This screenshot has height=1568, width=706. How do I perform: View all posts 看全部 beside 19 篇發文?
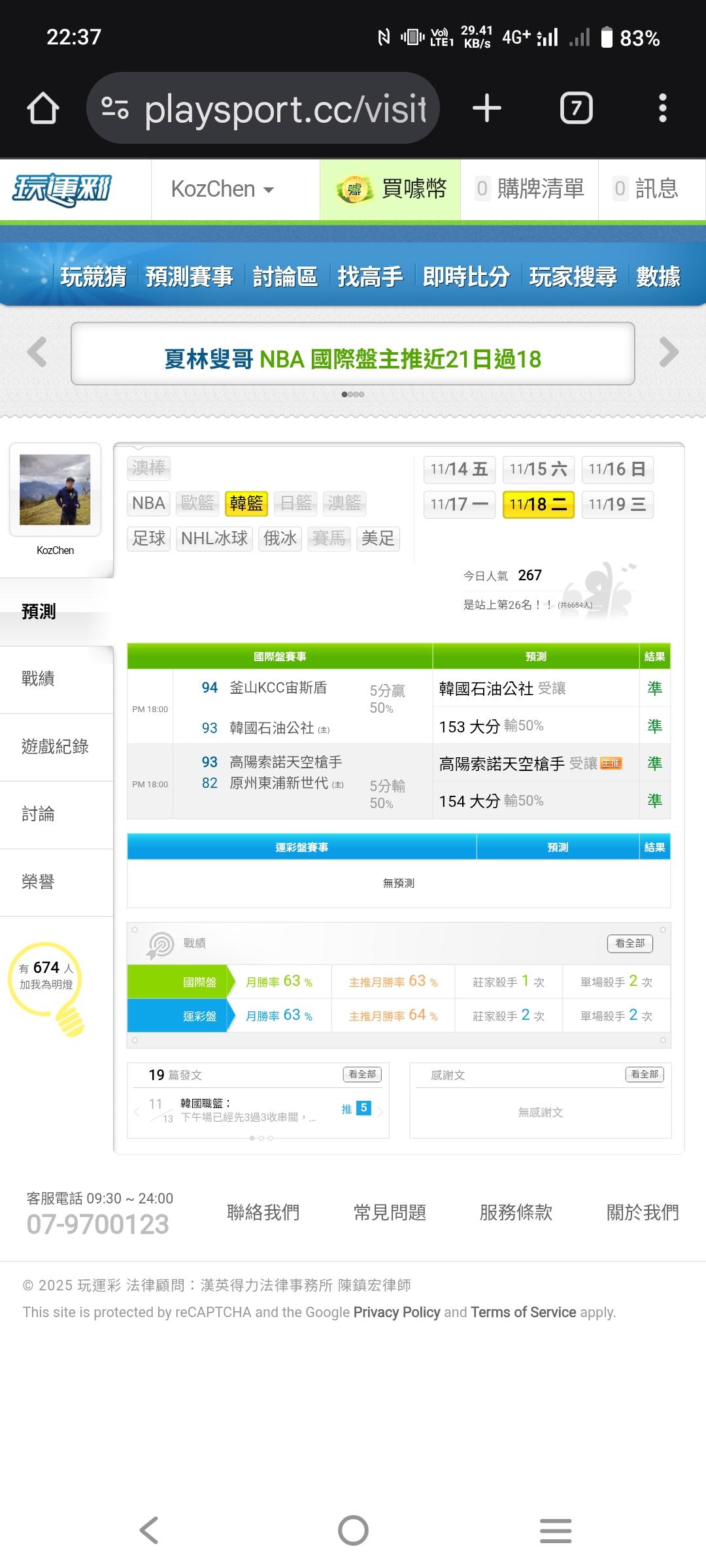tap(362, 1074)
